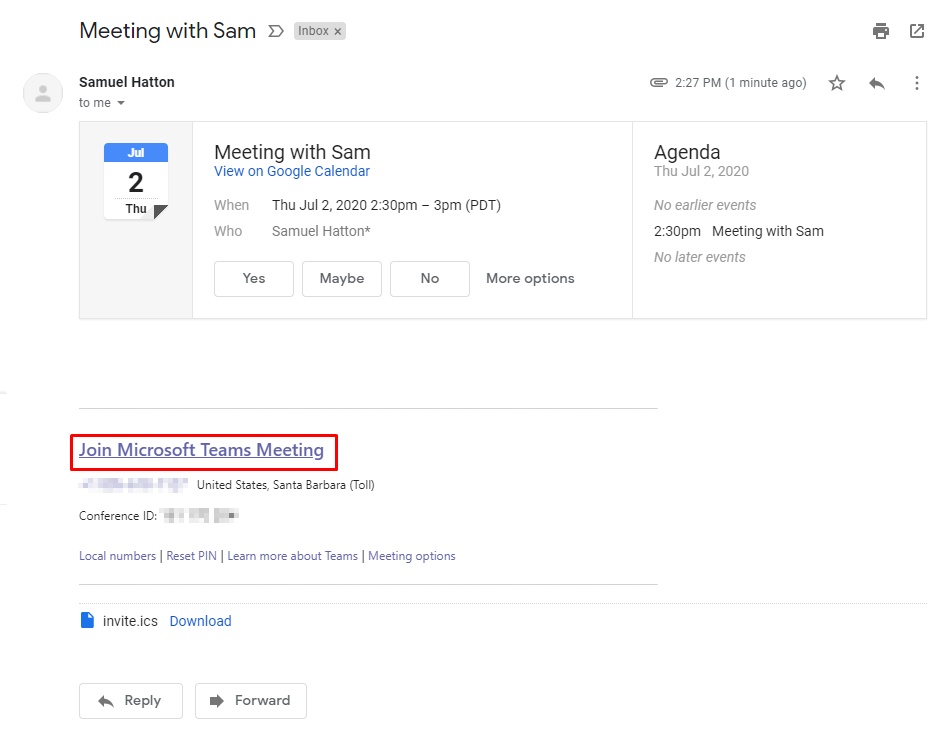Image resolution: width=943 pixels, height=742 pixels.
Task: Decline the meeting by clicking No
Action: [x=429, y=279]
